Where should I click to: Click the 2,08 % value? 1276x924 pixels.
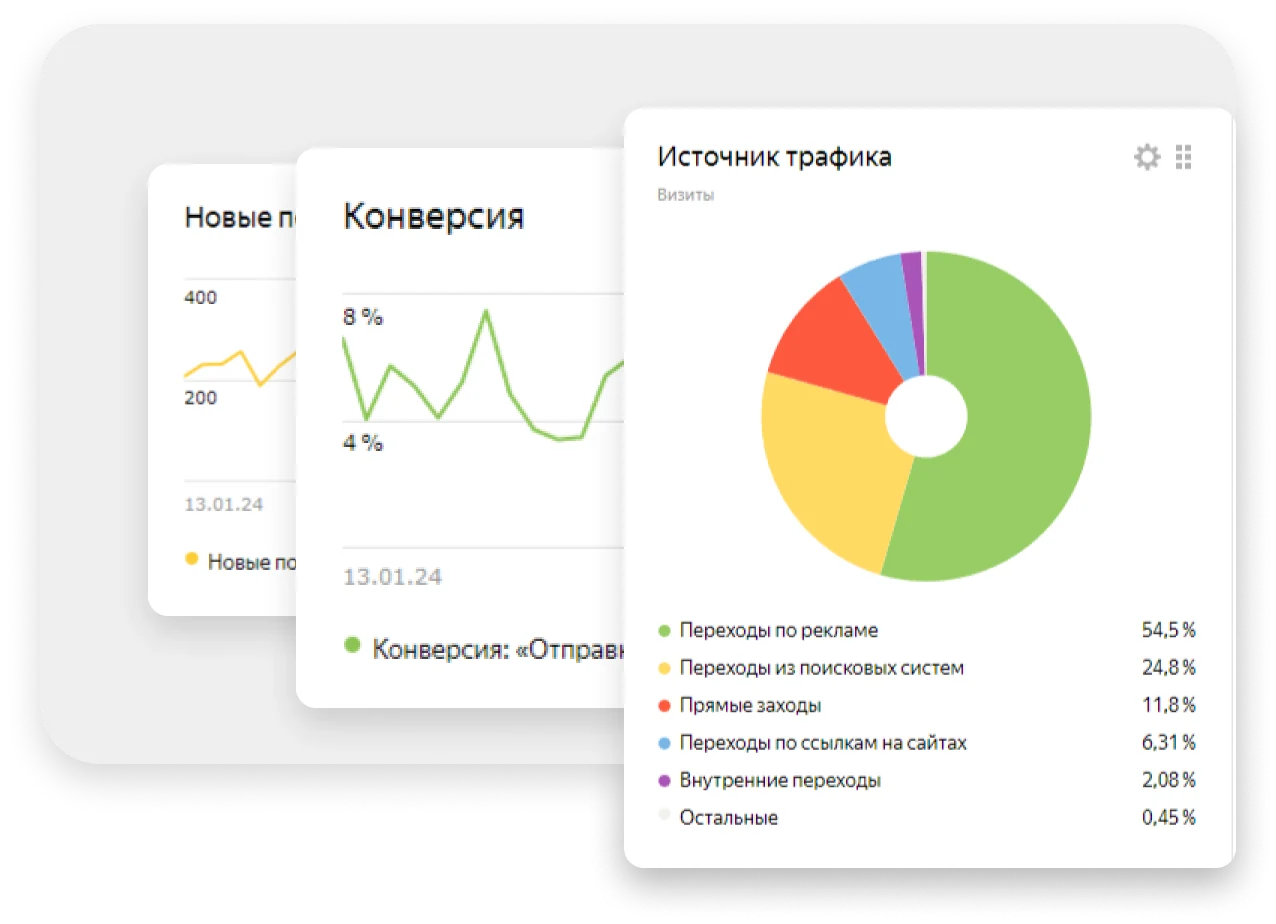1168,781
